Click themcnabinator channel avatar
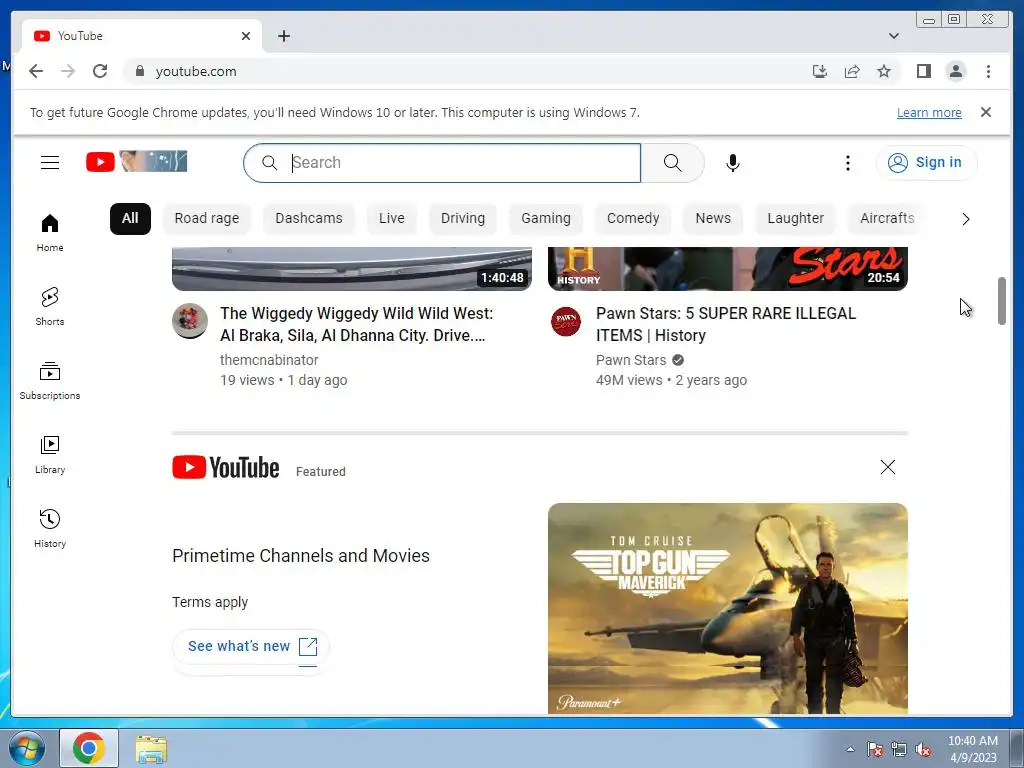This screenshot has height=768, width=1024. 190,321
